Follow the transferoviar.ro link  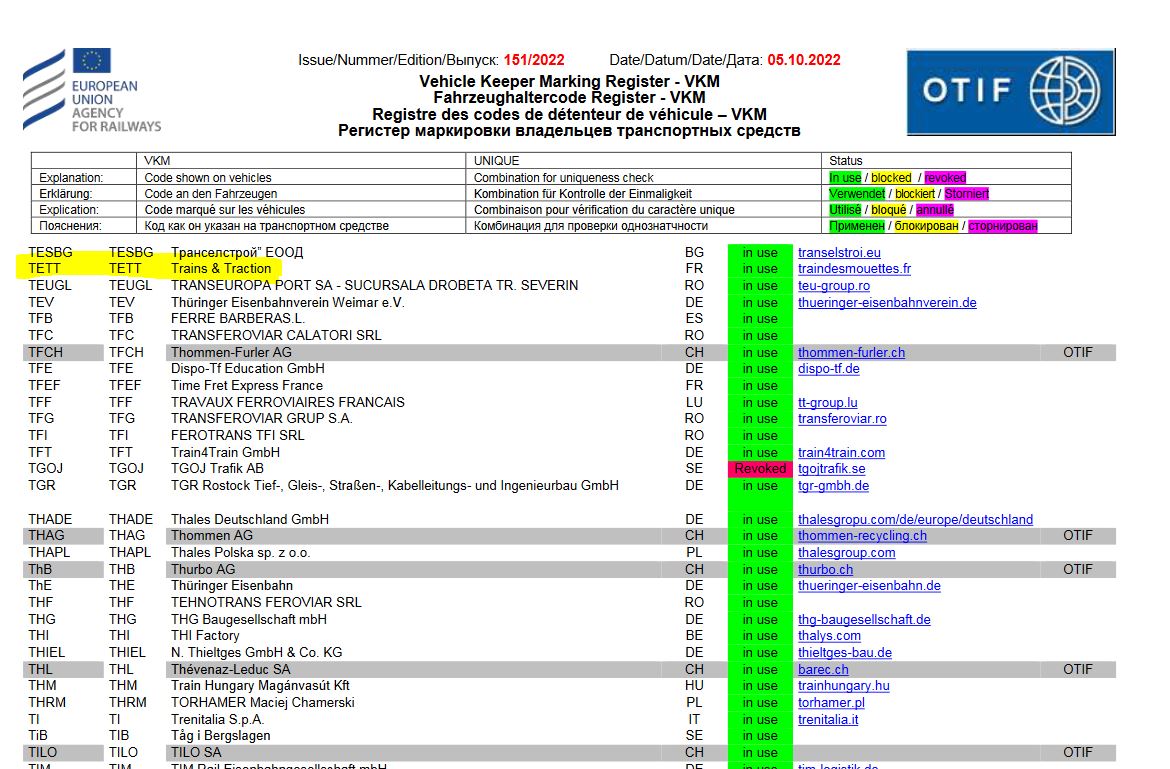click(x=842, y=418)
